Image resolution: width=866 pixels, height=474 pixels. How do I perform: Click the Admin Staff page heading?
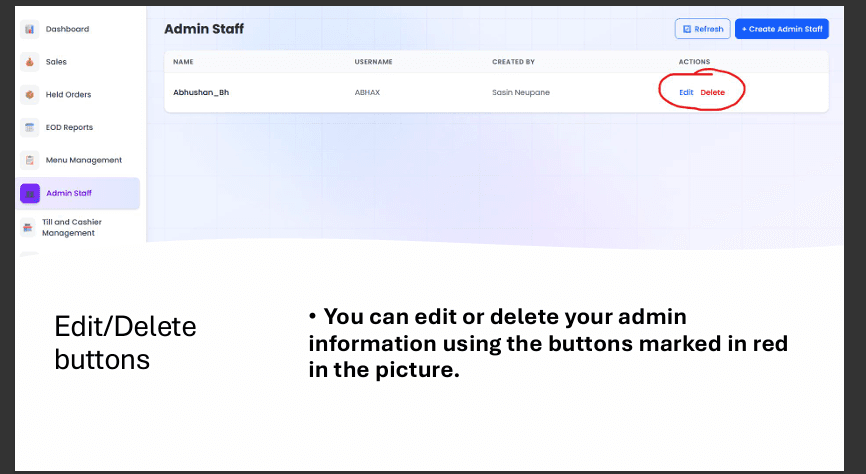click(x=204, y=29)
